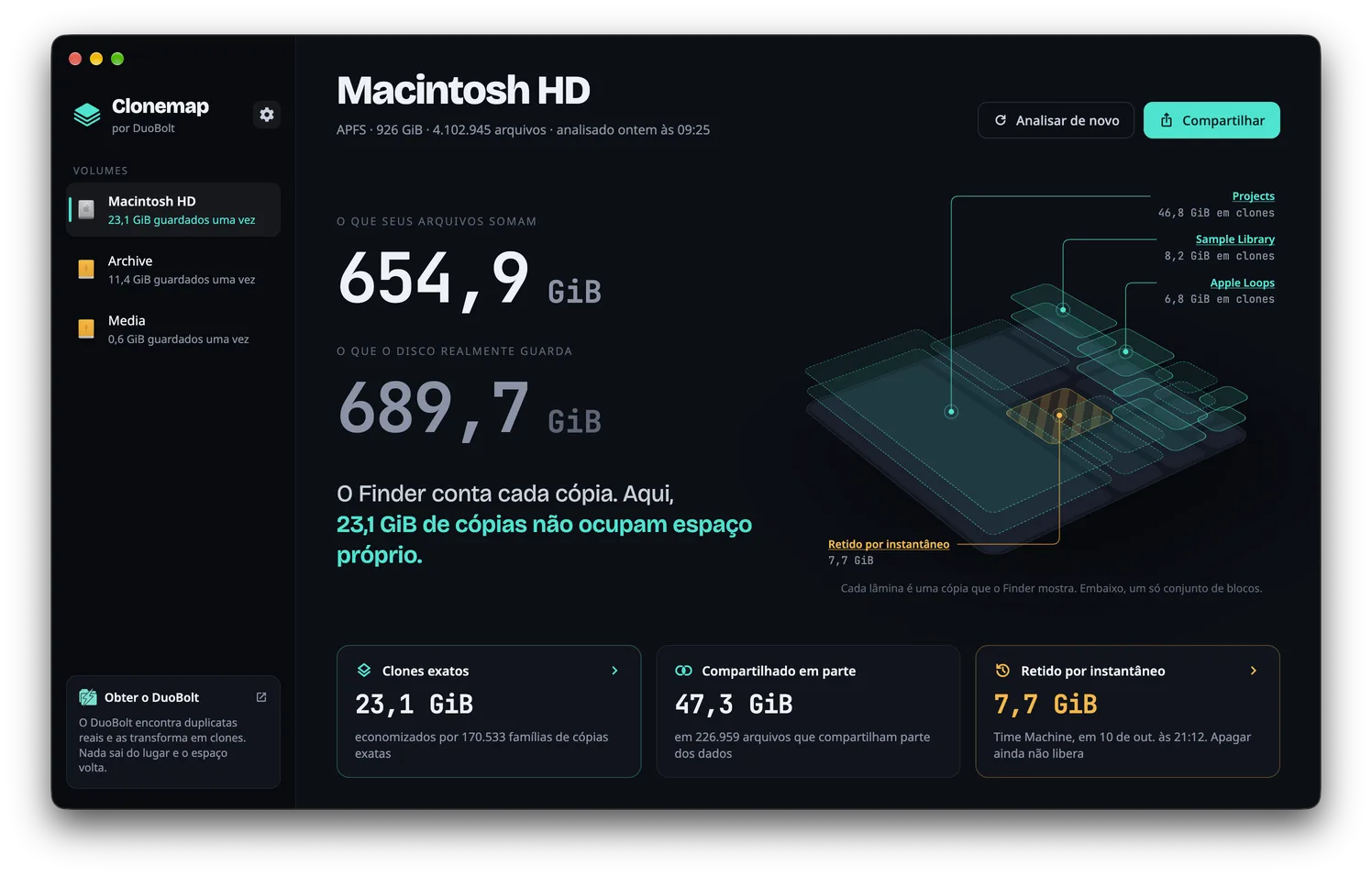Screen dimensions: 1372x877
Task: Open the Sample Library link
Action: point(1234,239)
